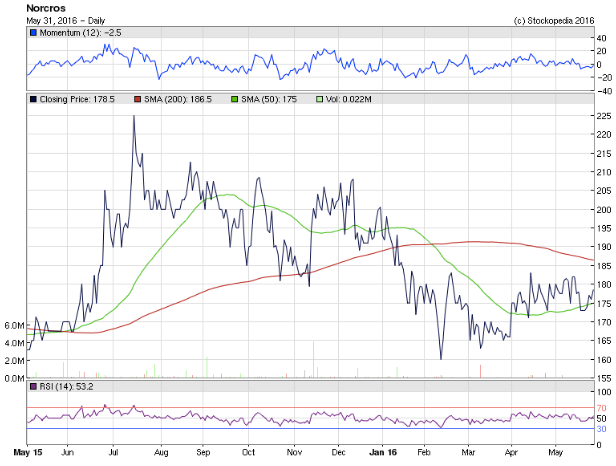Image resolution: width=616 pixels, height=466 pixels.
Task: Click the 225 price axis label
Action: point(604,116)
